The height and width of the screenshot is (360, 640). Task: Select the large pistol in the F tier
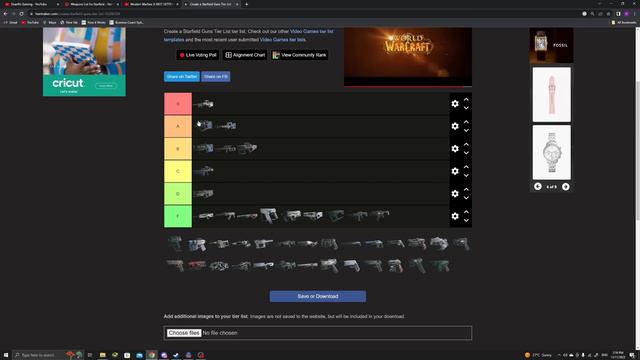point(269,215)
